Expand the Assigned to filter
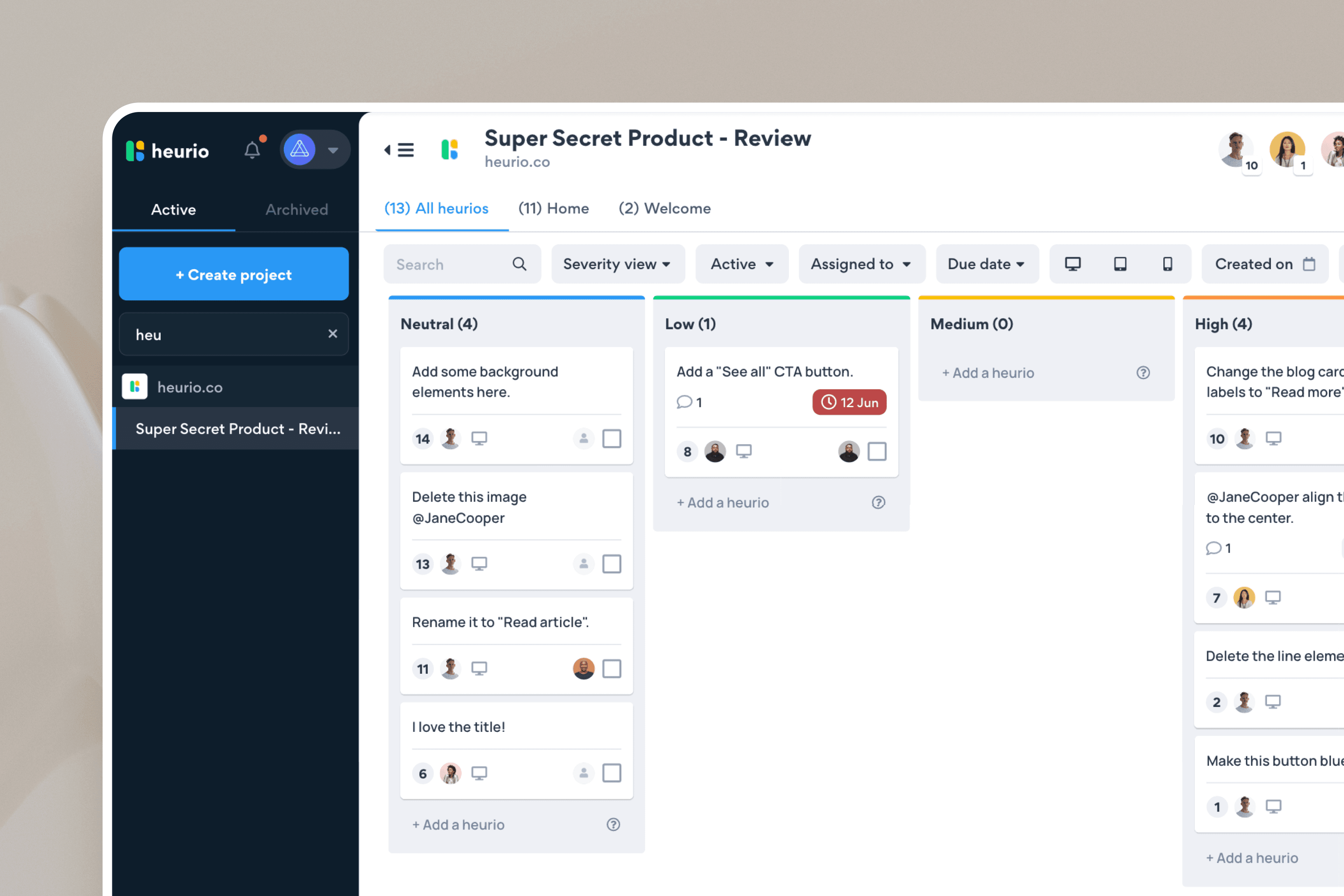The image size is (1344, 896). point(861,264)
